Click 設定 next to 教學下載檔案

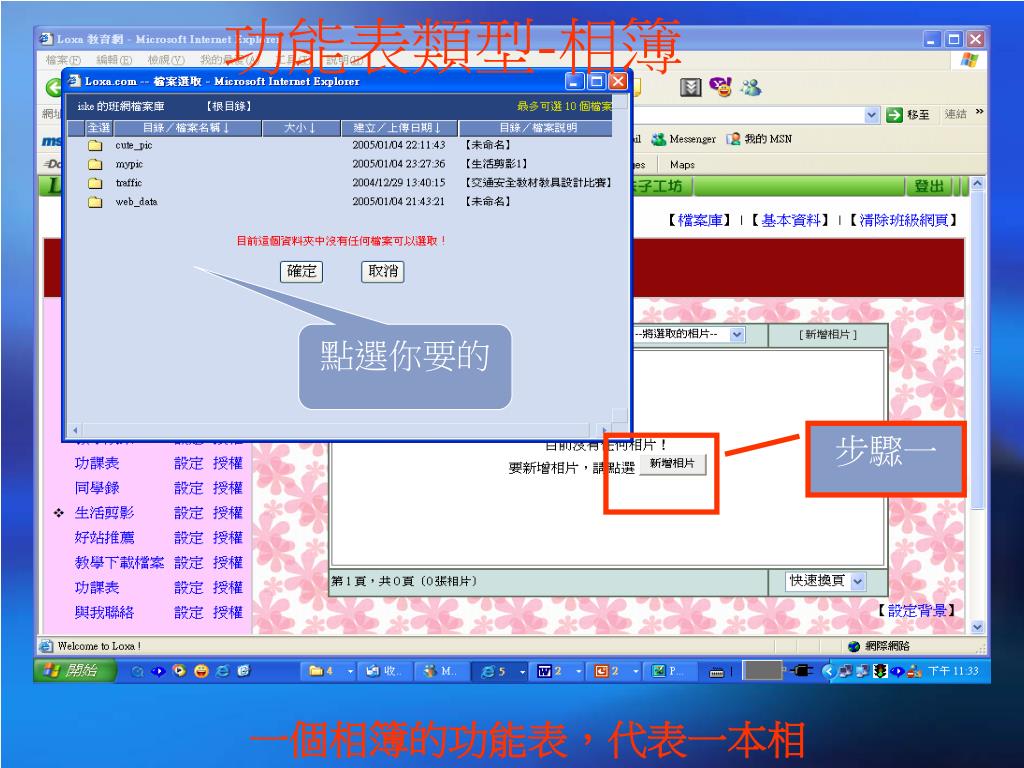(189, 562)
